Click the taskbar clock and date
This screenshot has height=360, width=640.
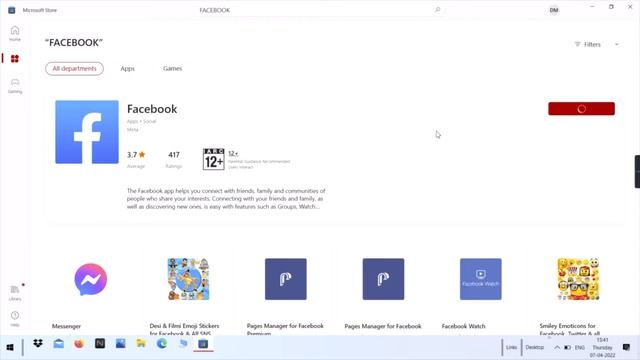pos(602,347)
